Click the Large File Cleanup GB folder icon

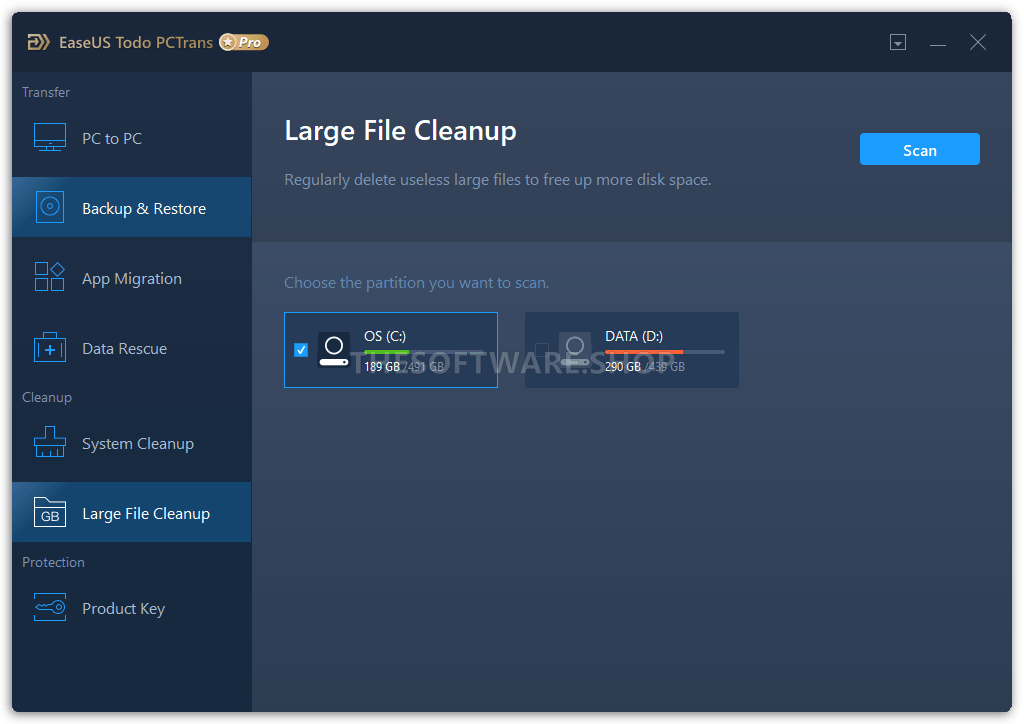pos(50,512)
